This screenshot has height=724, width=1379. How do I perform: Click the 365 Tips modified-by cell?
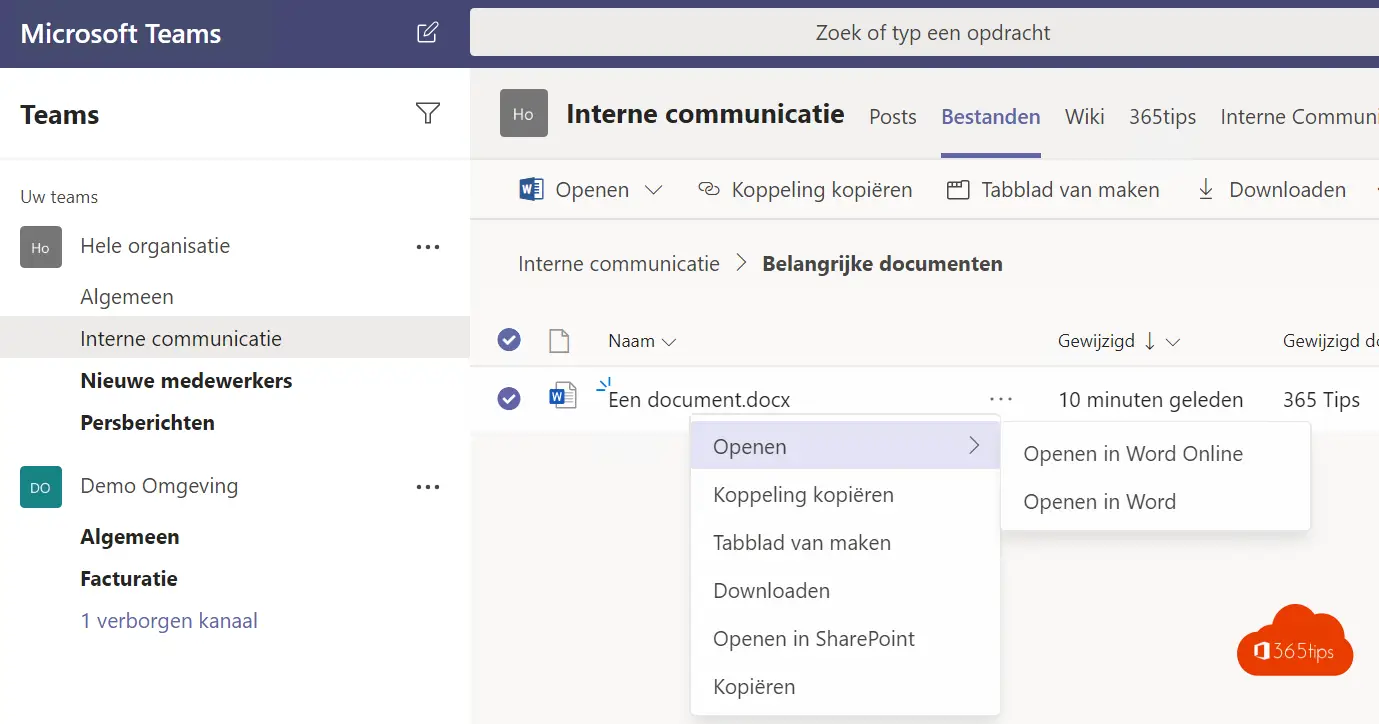(1321, 400)
